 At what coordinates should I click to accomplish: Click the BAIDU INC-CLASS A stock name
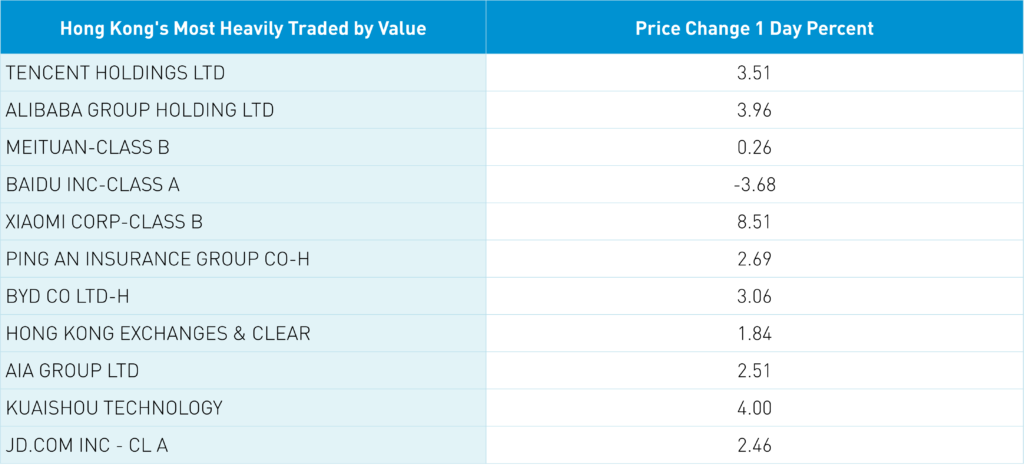pos(93,184)
